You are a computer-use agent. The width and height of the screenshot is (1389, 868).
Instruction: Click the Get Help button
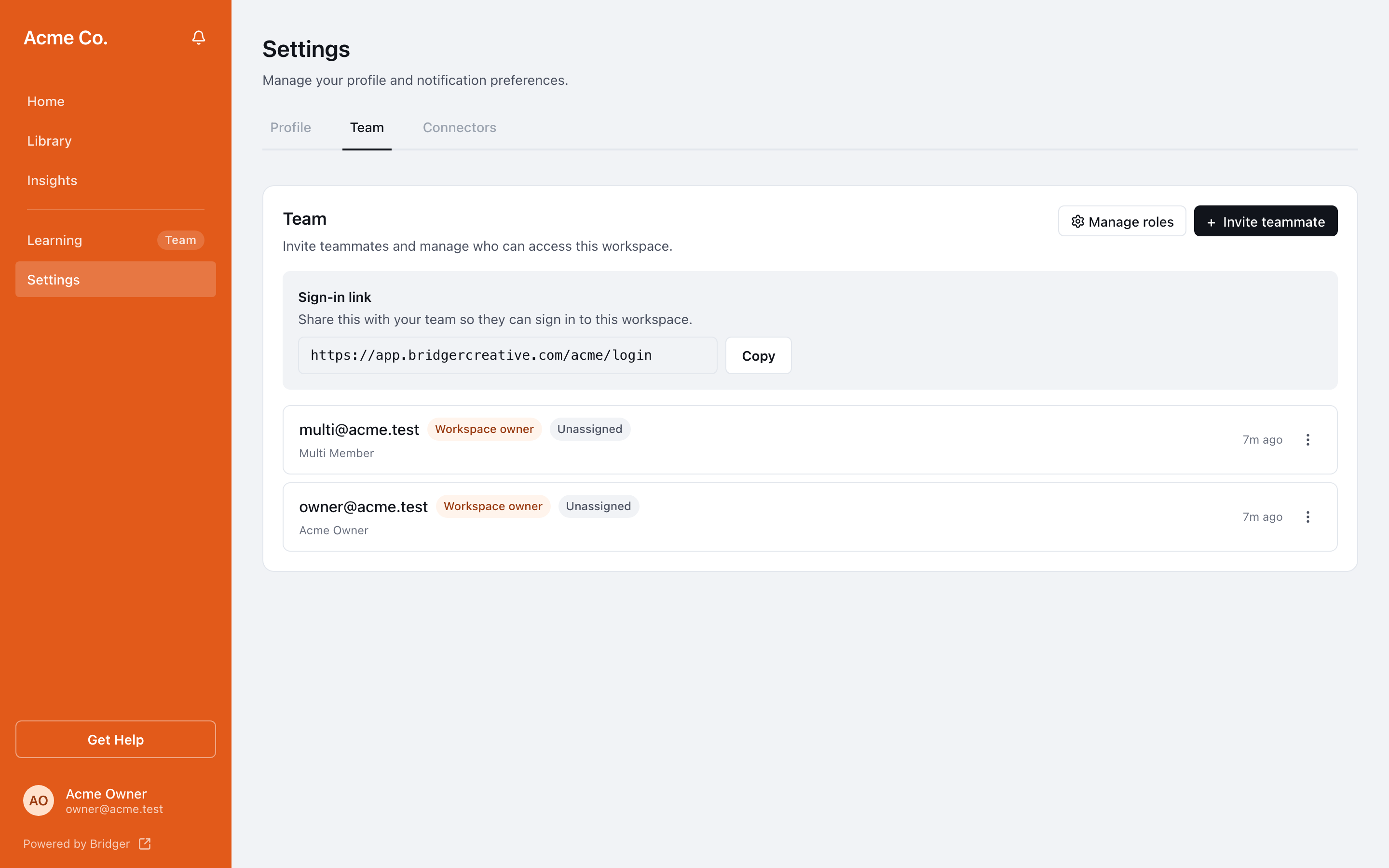[115, 739]
